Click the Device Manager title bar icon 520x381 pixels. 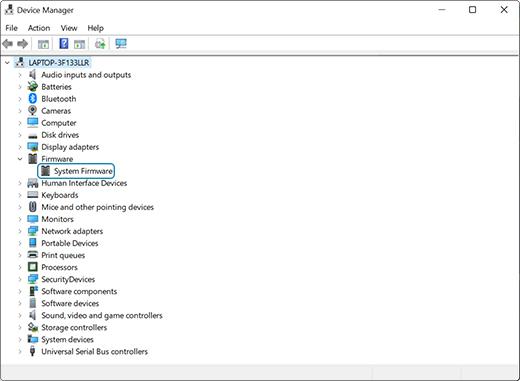point(9,10)
